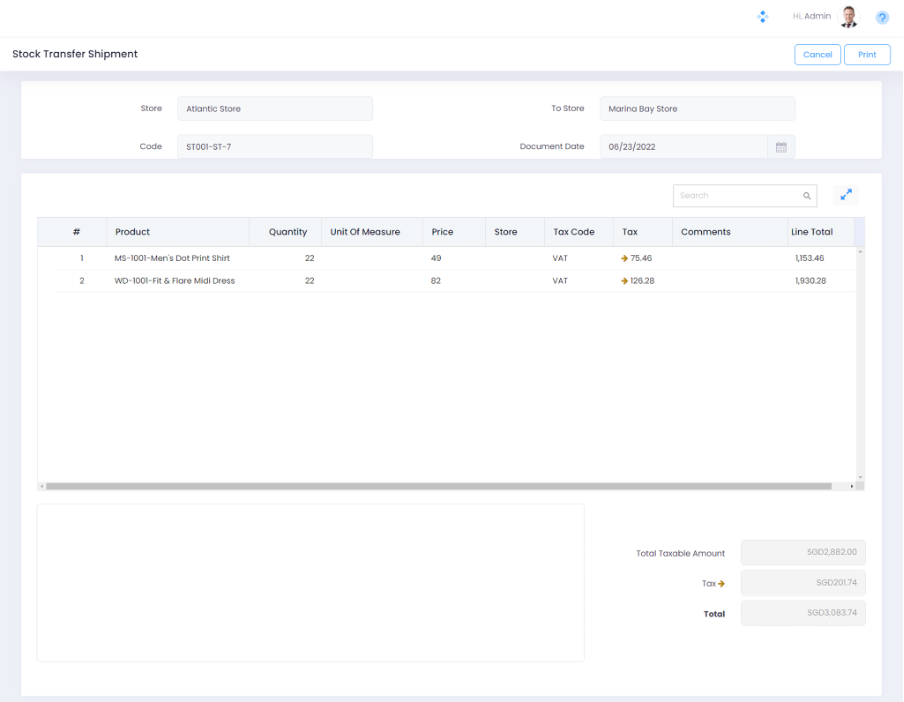
Task: Click the blue app launcher icon in header
Action: (x=762, y=17)
